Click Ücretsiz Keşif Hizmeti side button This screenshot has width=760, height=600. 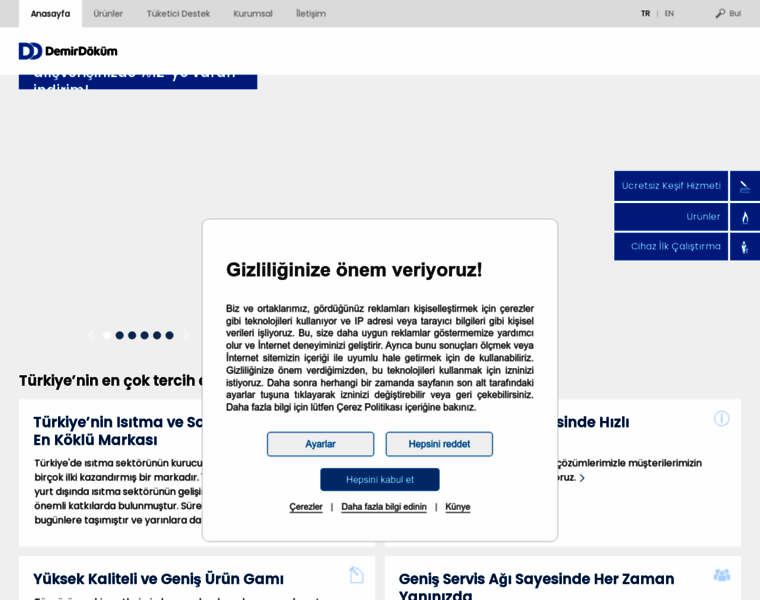pyautogui.click(x=671, y=186)
